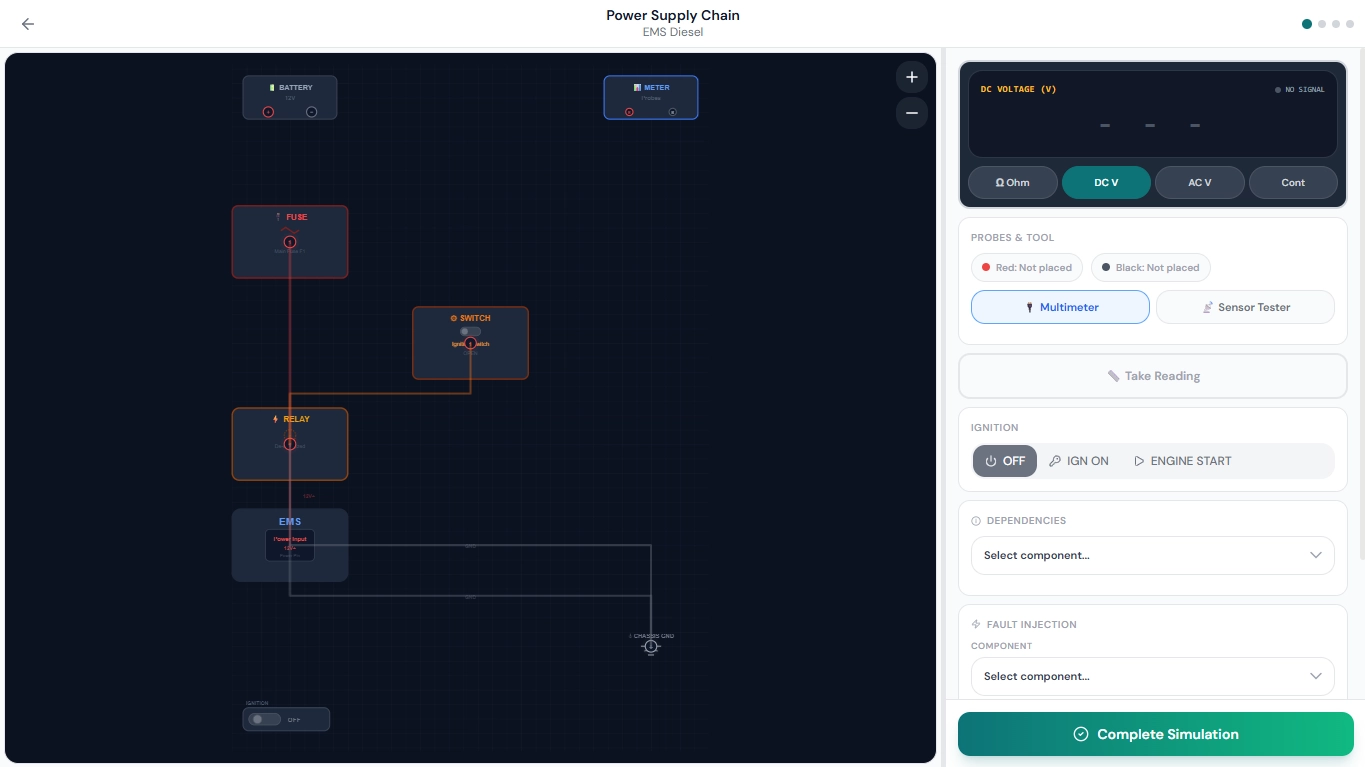1365x767 pixels.
Task: Click the back arrow icon
Action: click(x=28, y=24)
